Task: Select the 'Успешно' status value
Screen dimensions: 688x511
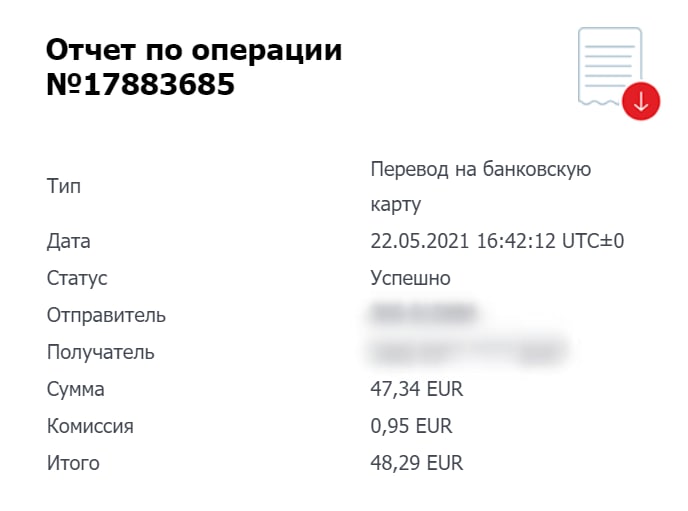Action: coord(410,278)
